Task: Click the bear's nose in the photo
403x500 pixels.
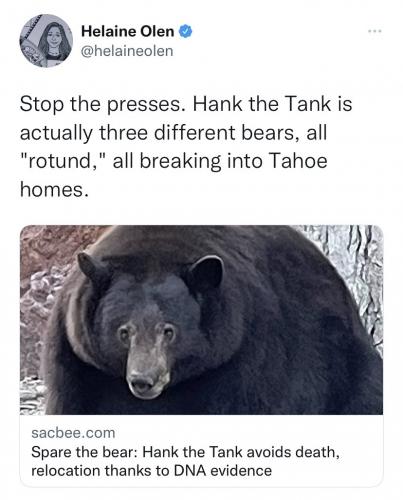Action: pyautogui.click(x=143, y=380)
